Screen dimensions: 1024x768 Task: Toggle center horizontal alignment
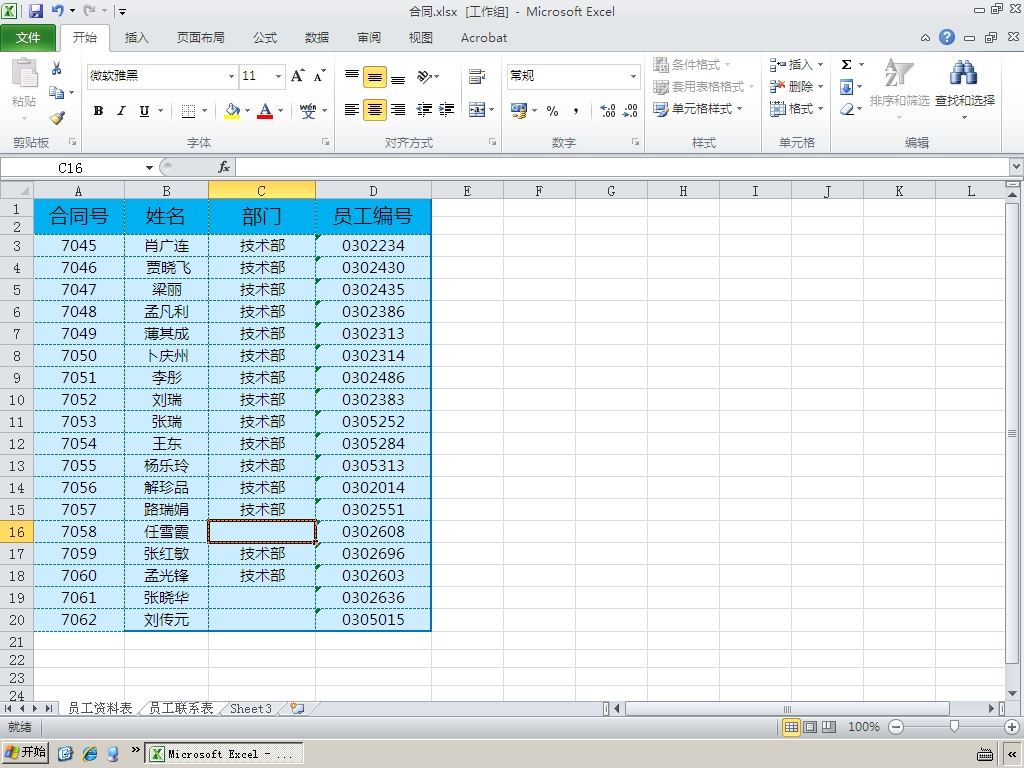click(375, 110)
